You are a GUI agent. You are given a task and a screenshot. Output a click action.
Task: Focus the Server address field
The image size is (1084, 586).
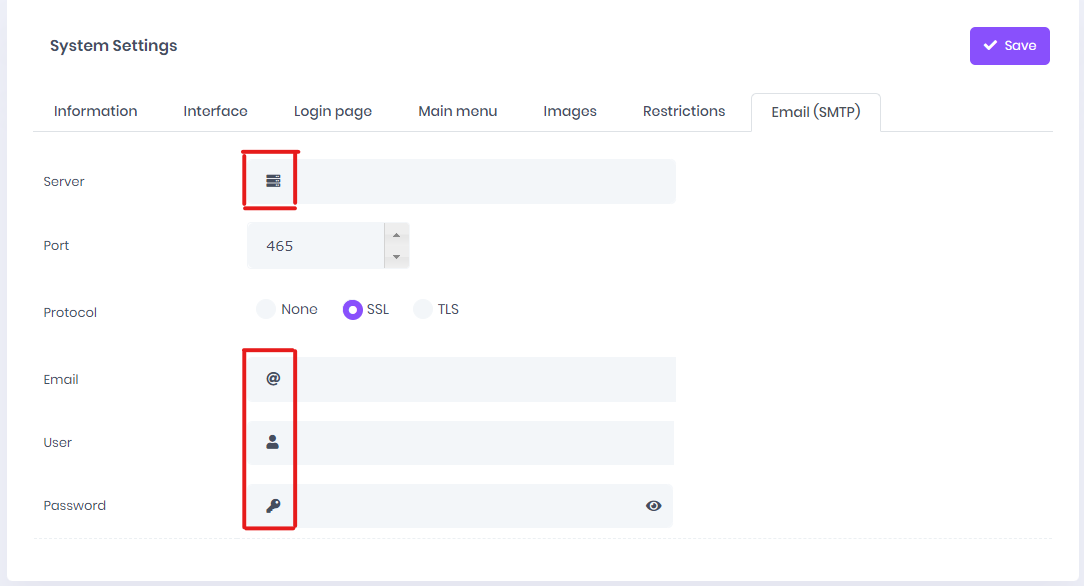click(x=486, y=181)
